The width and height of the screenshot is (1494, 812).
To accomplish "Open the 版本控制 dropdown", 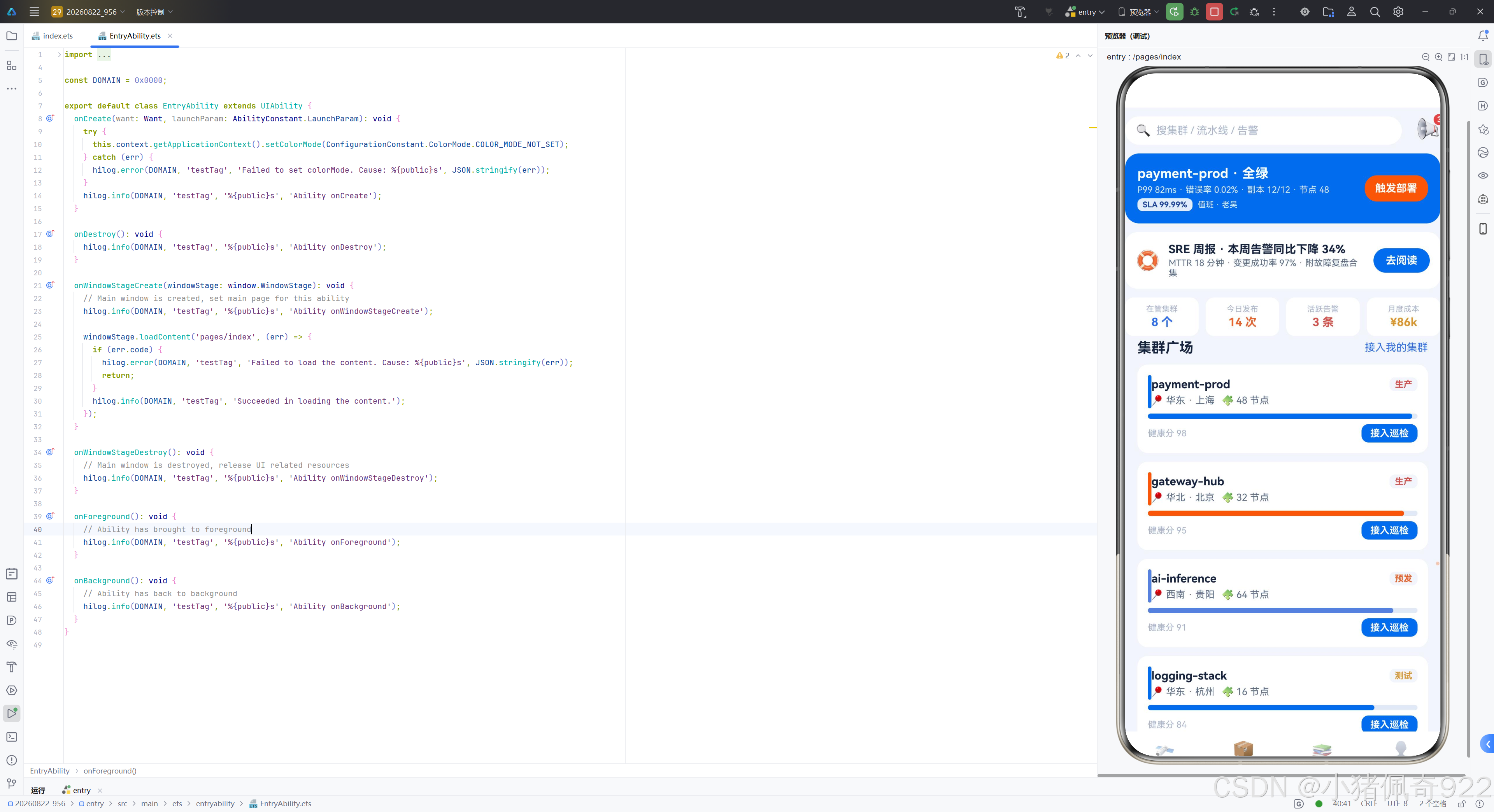I will click(154, 12).
